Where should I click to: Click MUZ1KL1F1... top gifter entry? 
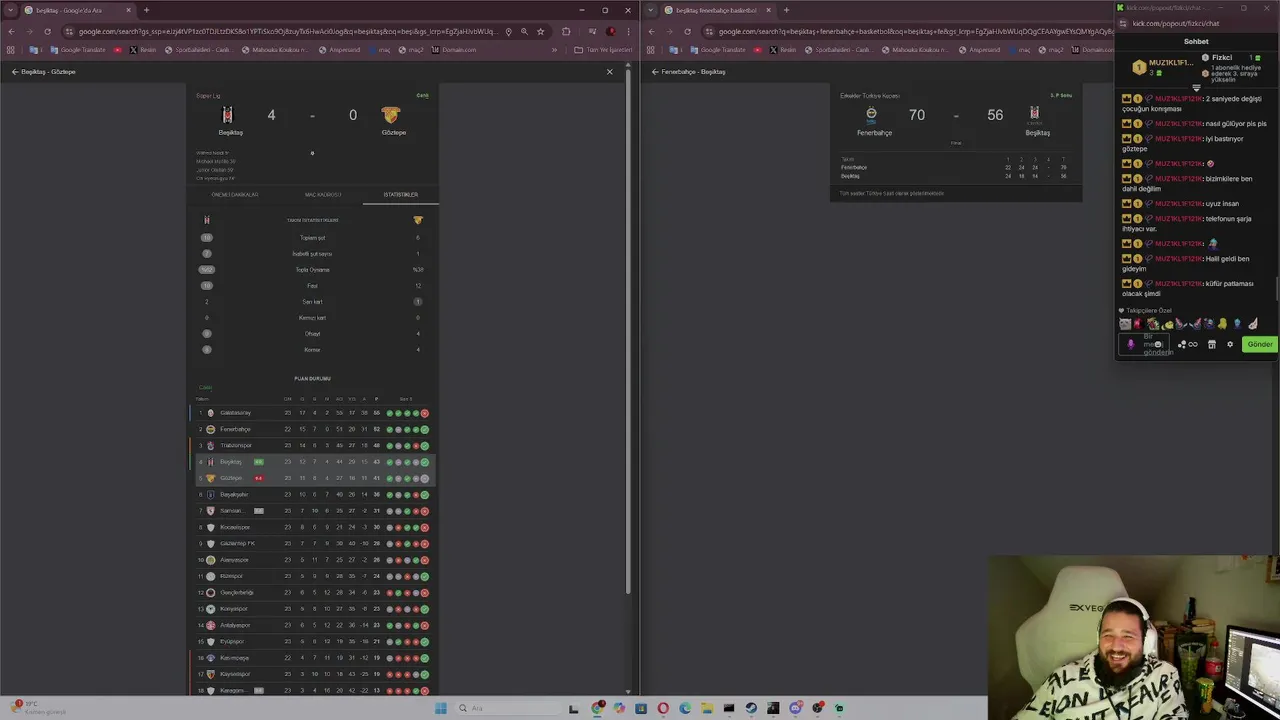click(1163, 67)
